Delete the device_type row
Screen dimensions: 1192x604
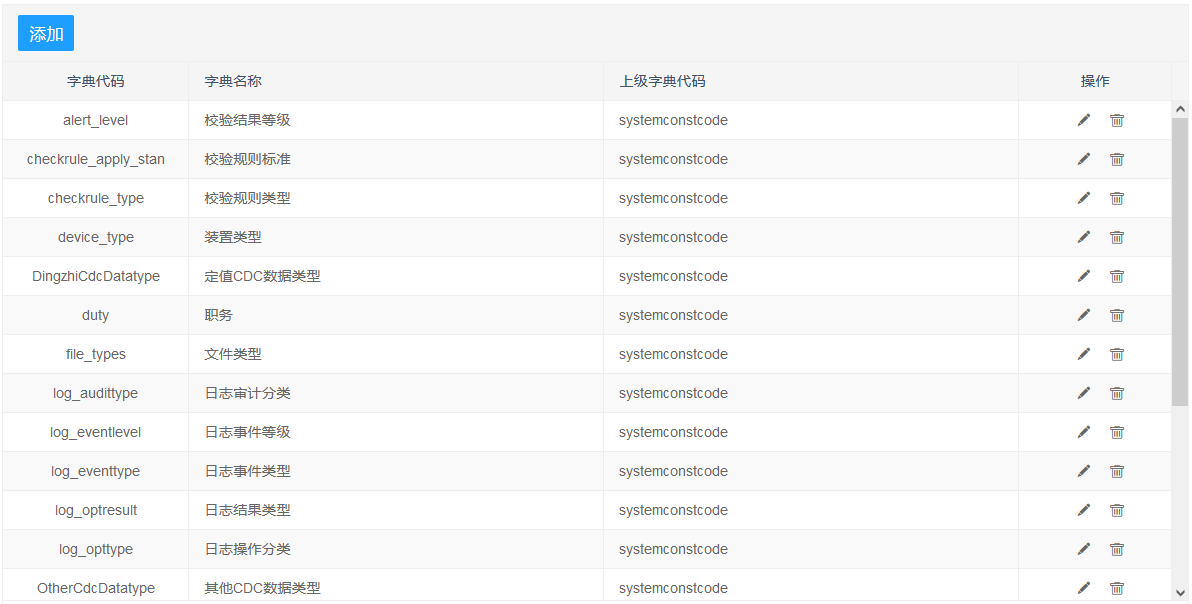(x=1117, y=237)
